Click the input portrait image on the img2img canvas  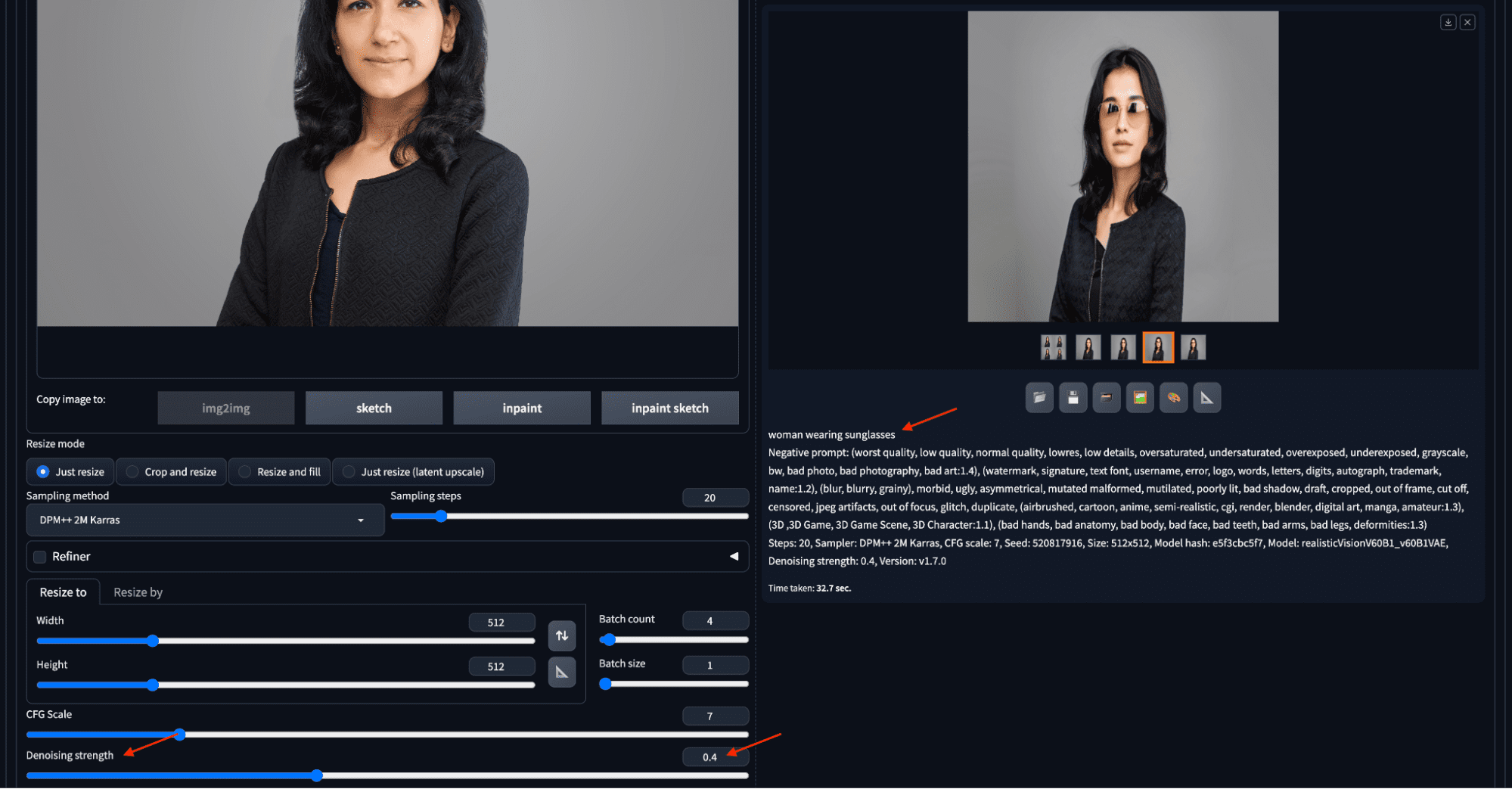pos(387,163)
